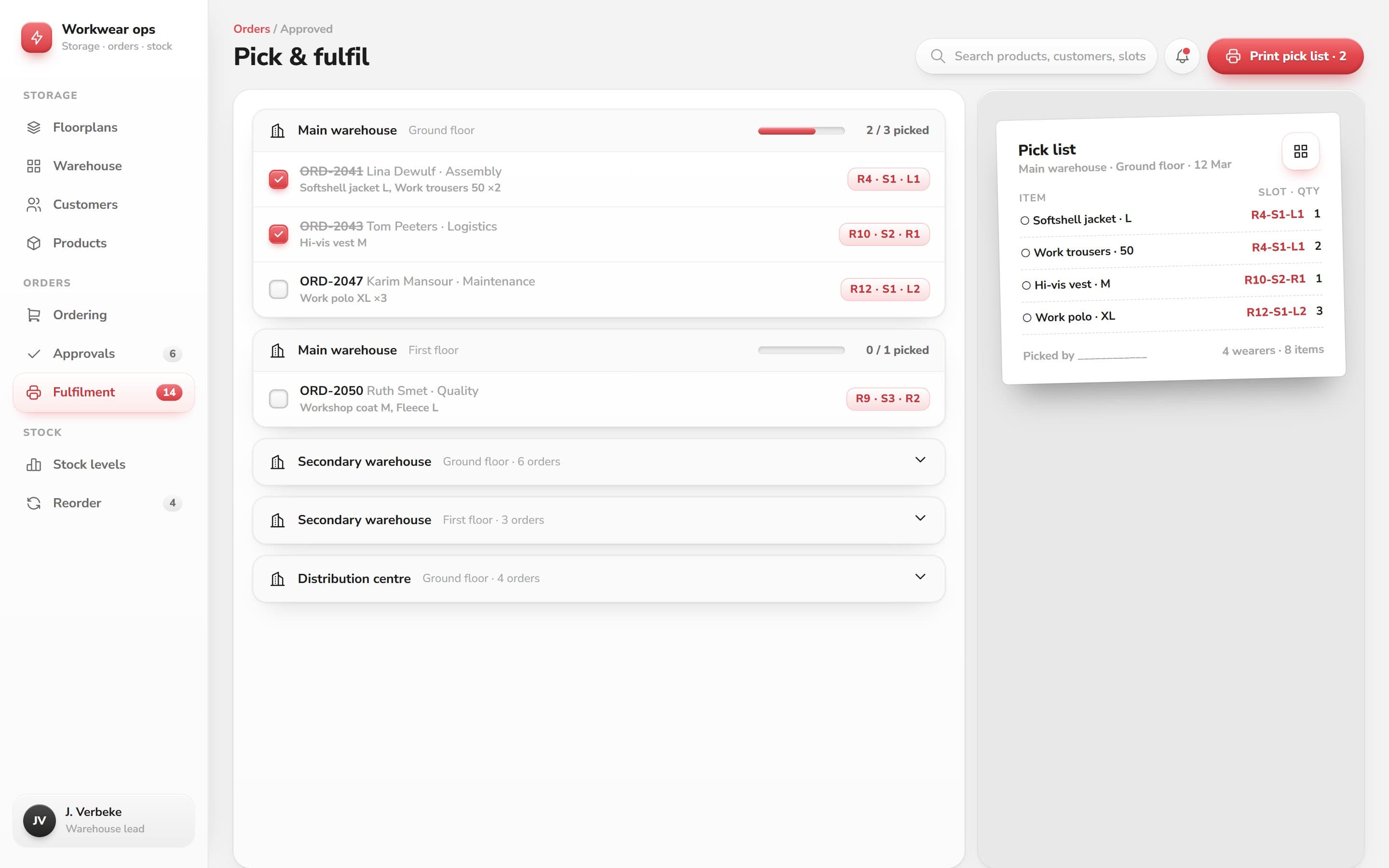Click the Products cube icon
This screenshot has height=868, width=1389.
coord(34,243)
